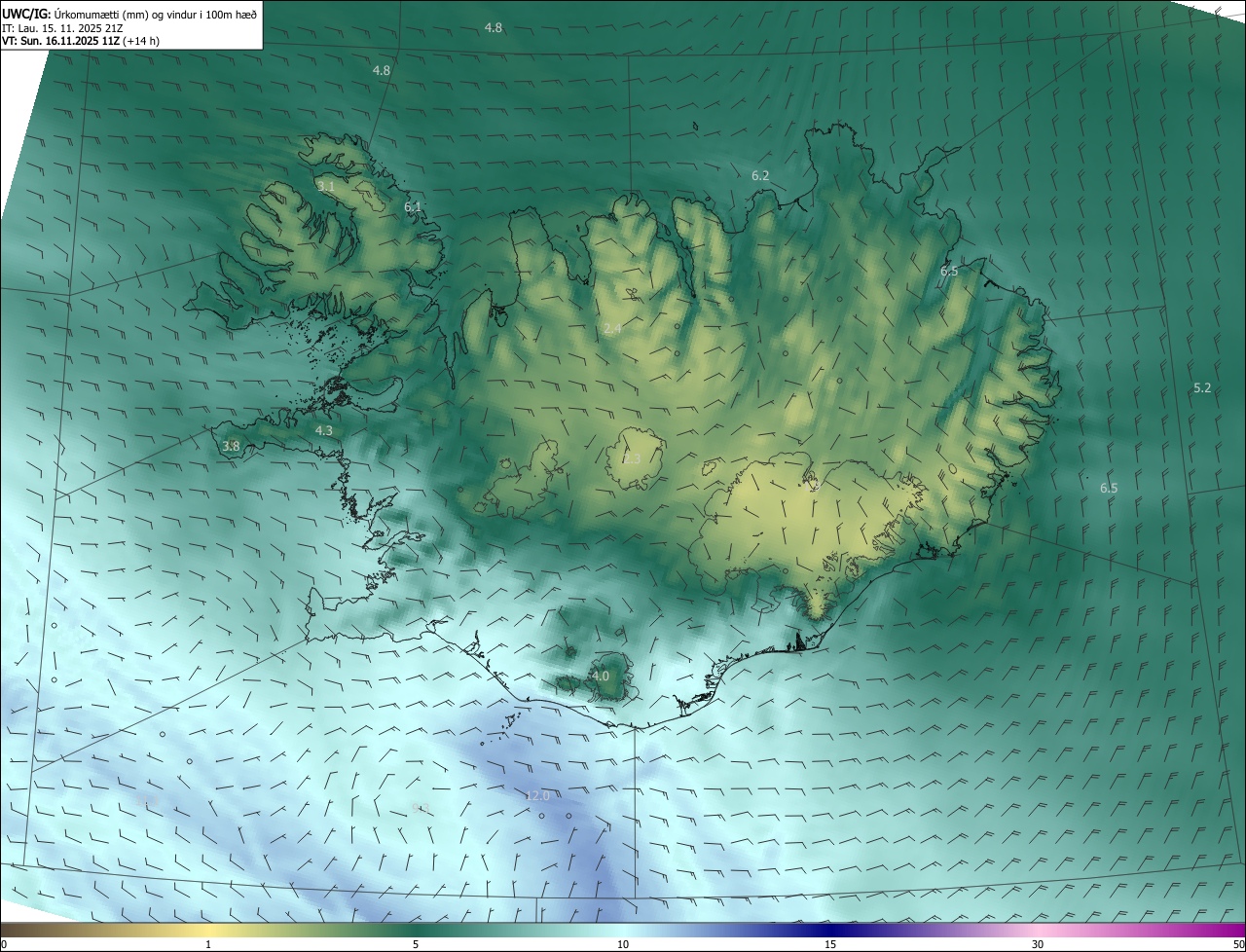This screenshot has width=1246, height=952.
Task: Click the 1 tick on the color scale
Action: (208, 944)
